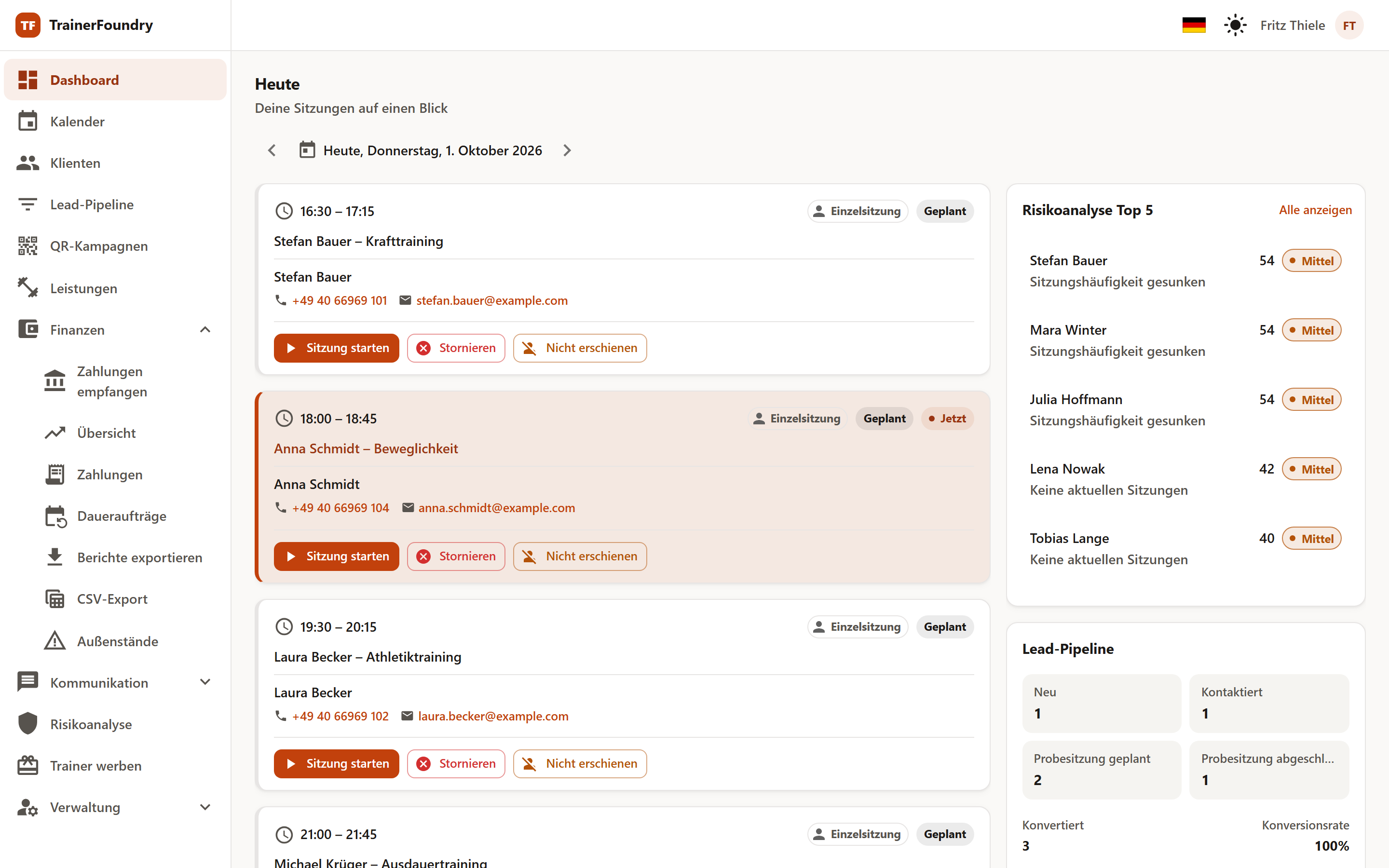Click the Risikoanalyse shield icon

click(x=27, y=724)
